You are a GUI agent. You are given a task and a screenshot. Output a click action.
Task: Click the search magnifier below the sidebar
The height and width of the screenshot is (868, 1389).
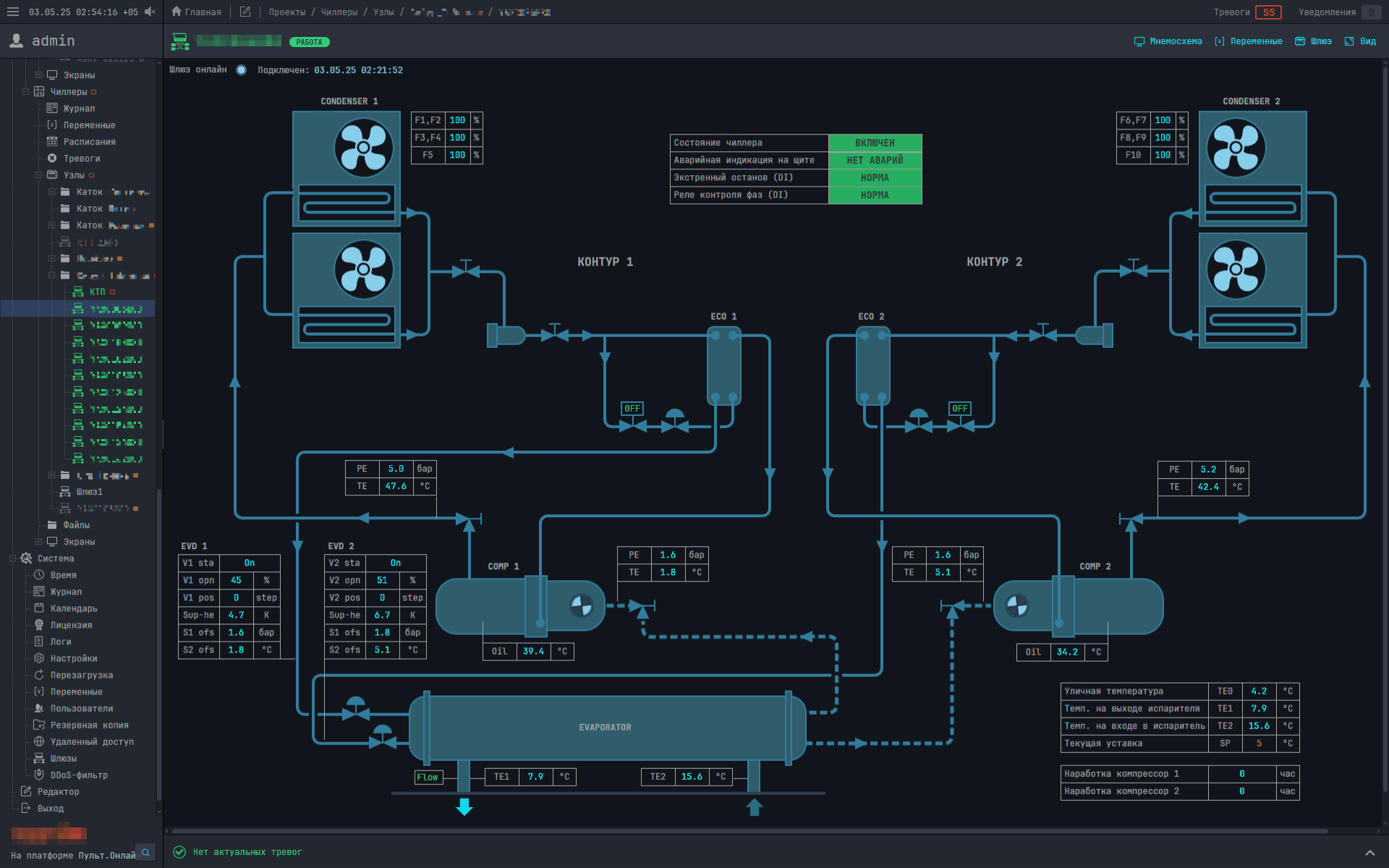point(146,853)
